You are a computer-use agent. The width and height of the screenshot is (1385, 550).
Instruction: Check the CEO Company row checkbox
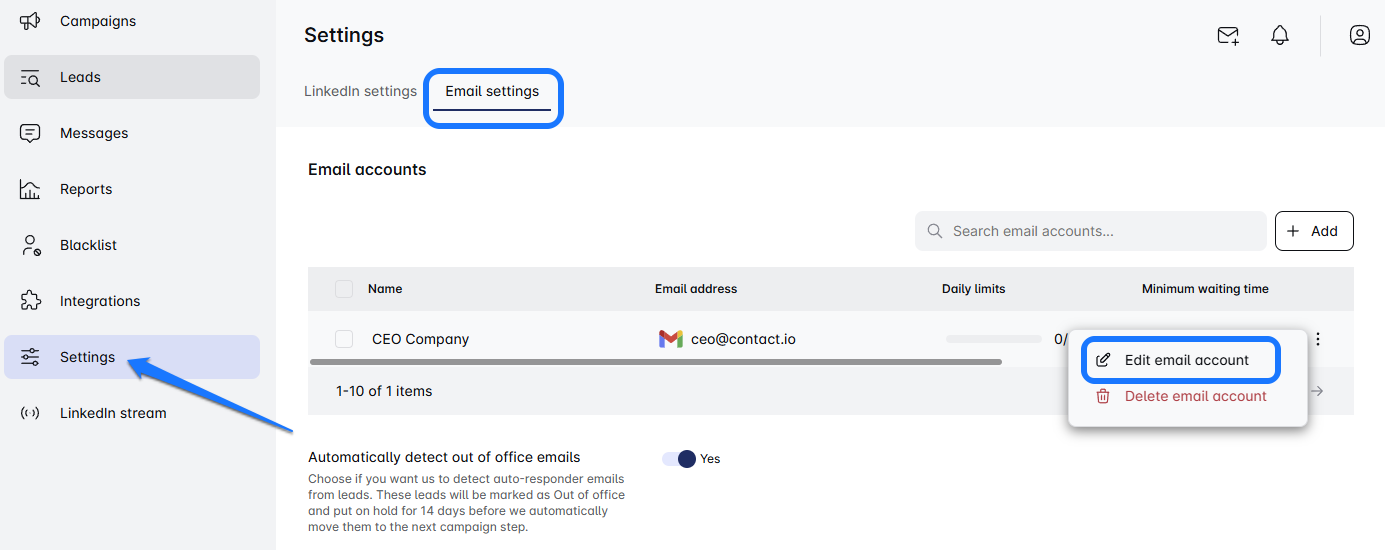[x=344, y=339]
